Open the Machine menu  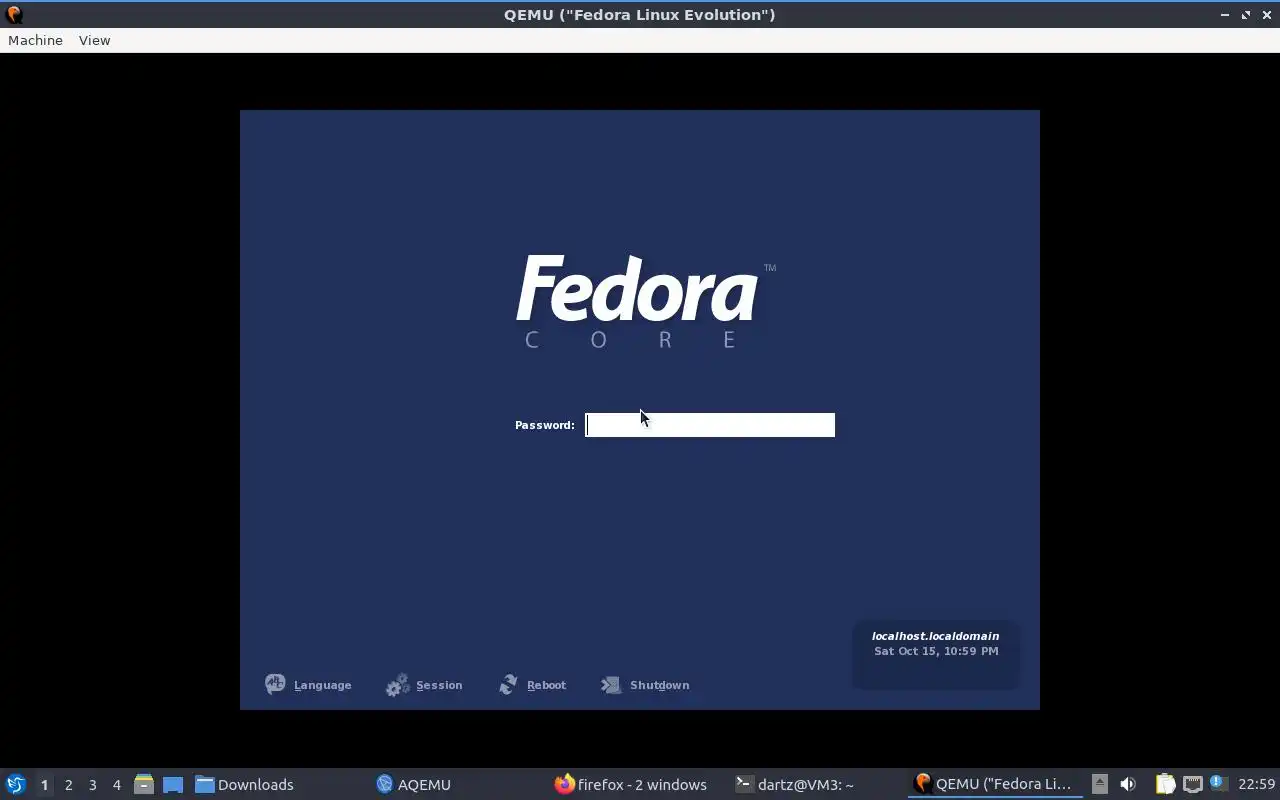point(35,40)
